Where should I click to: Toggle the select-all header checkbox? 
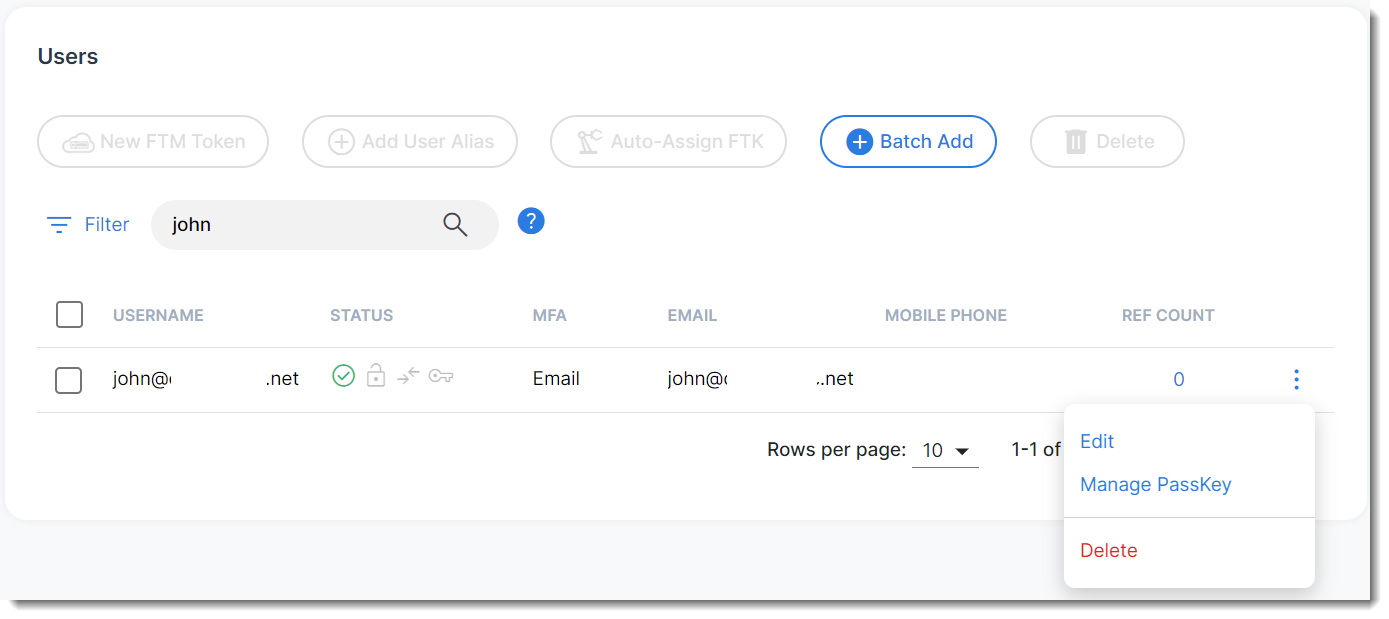point(69,315)
